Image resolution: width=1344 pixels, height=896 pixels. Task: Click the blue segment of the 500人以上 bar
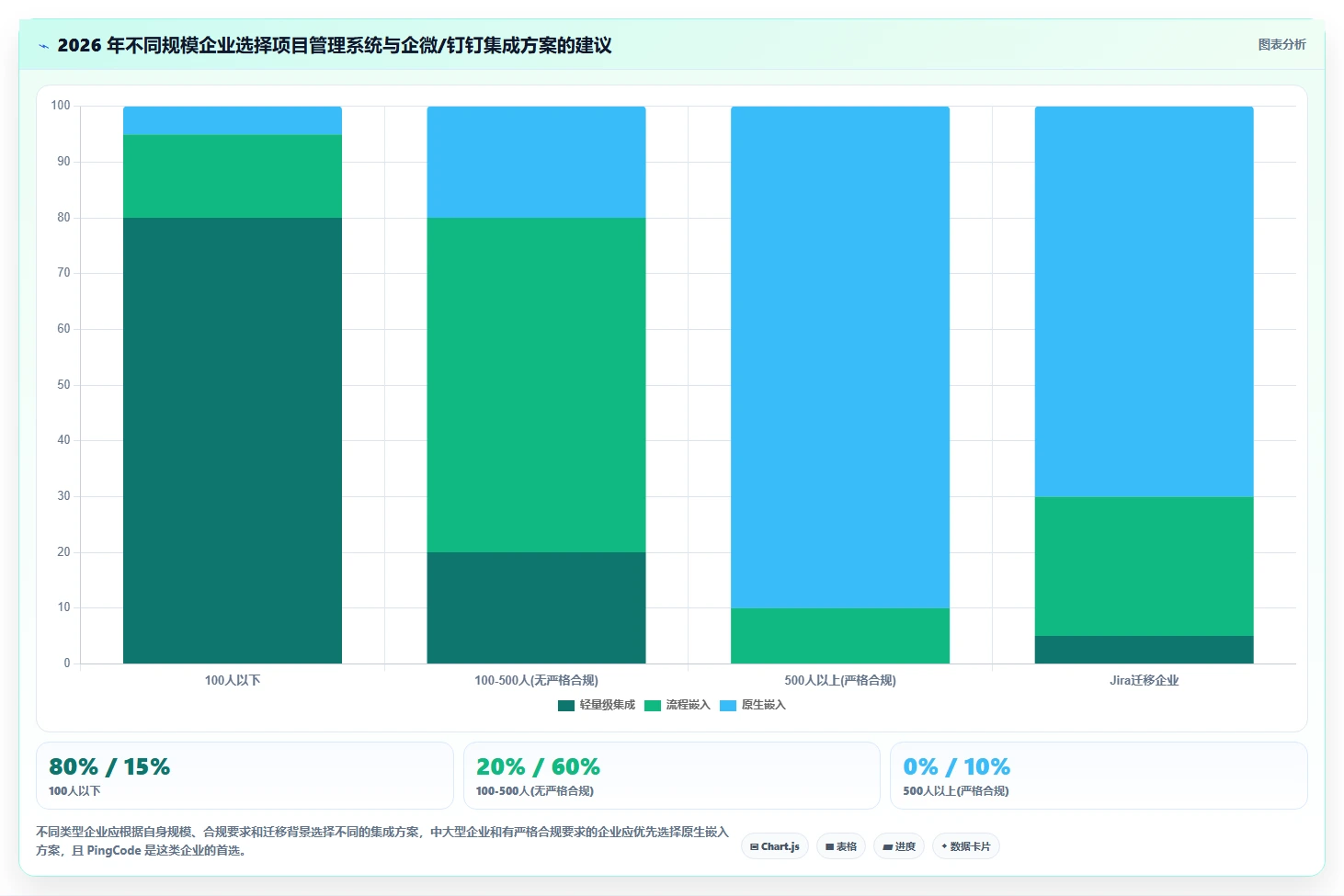(840, 357)
